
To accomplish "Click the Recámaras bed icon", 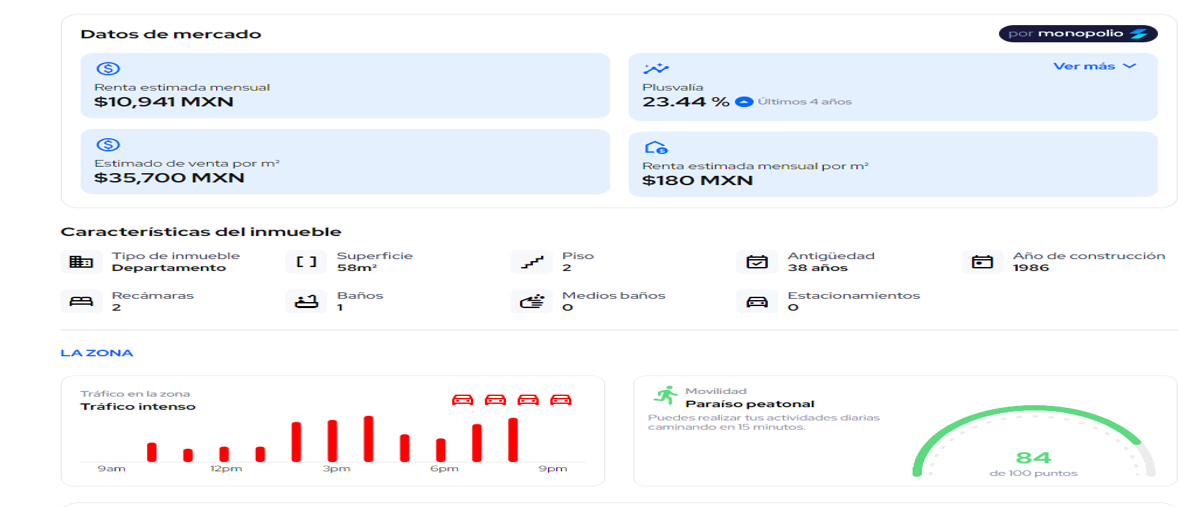I will [81, 301].
